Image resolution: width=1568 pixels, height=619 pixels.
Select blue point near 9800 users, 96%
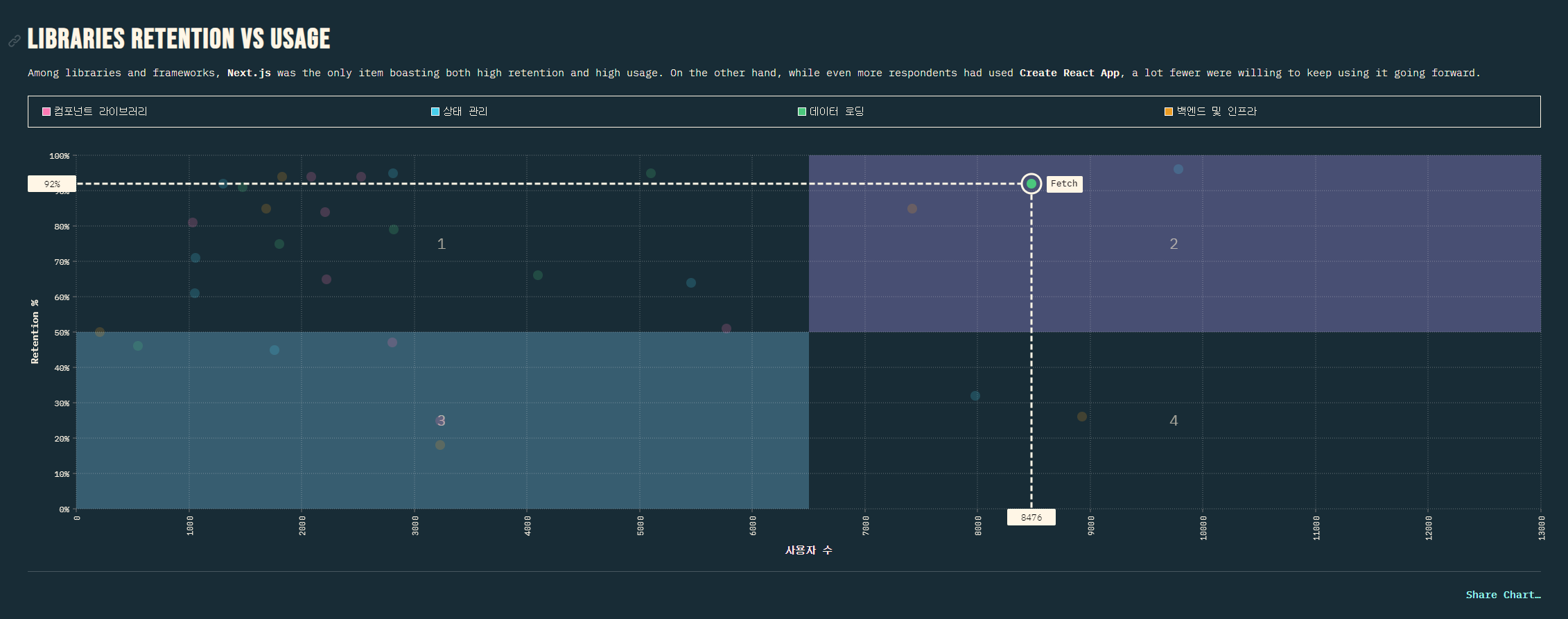1178,169
